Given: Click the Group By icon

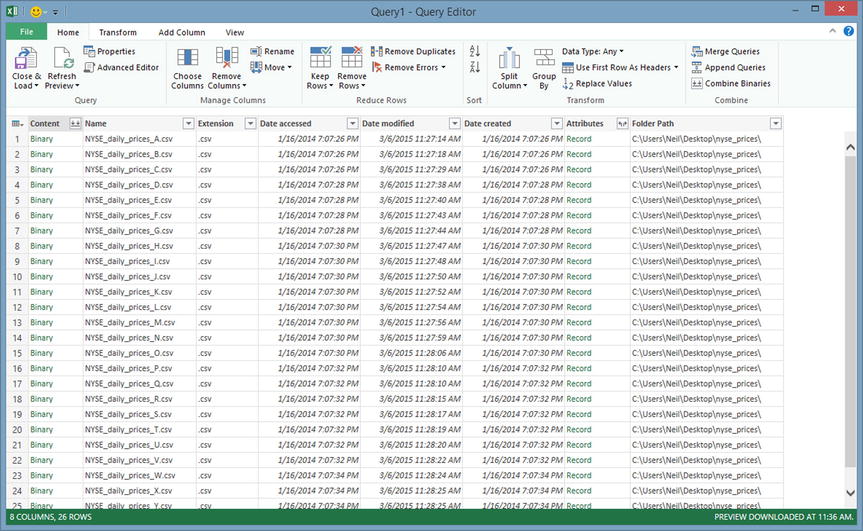Looking at the screenshot, I should click(x=544, y=58).
